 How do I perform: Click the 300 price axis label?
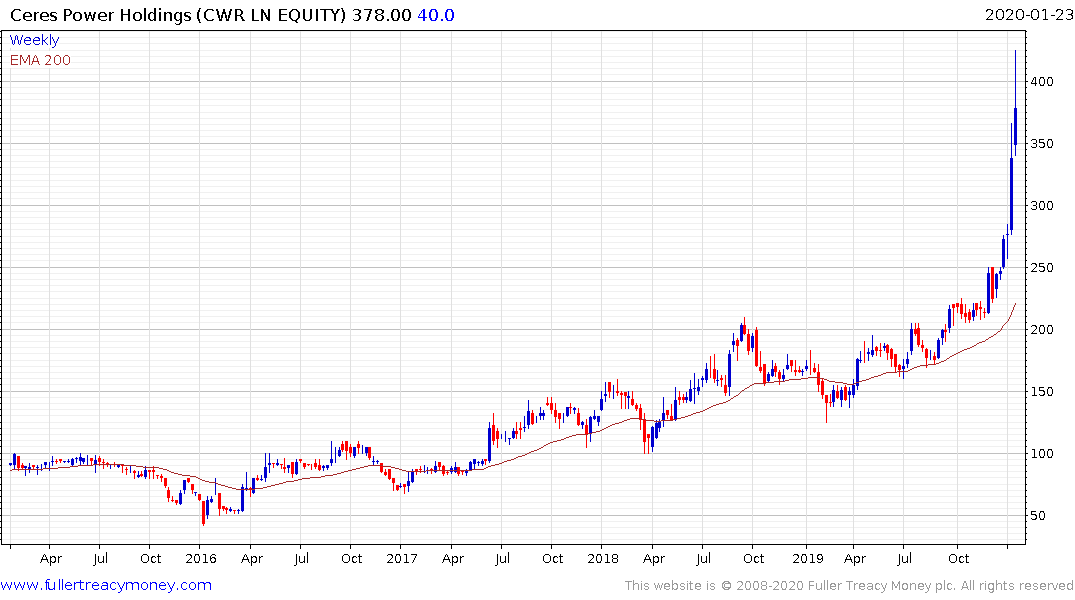click(x=1042, y=206)
